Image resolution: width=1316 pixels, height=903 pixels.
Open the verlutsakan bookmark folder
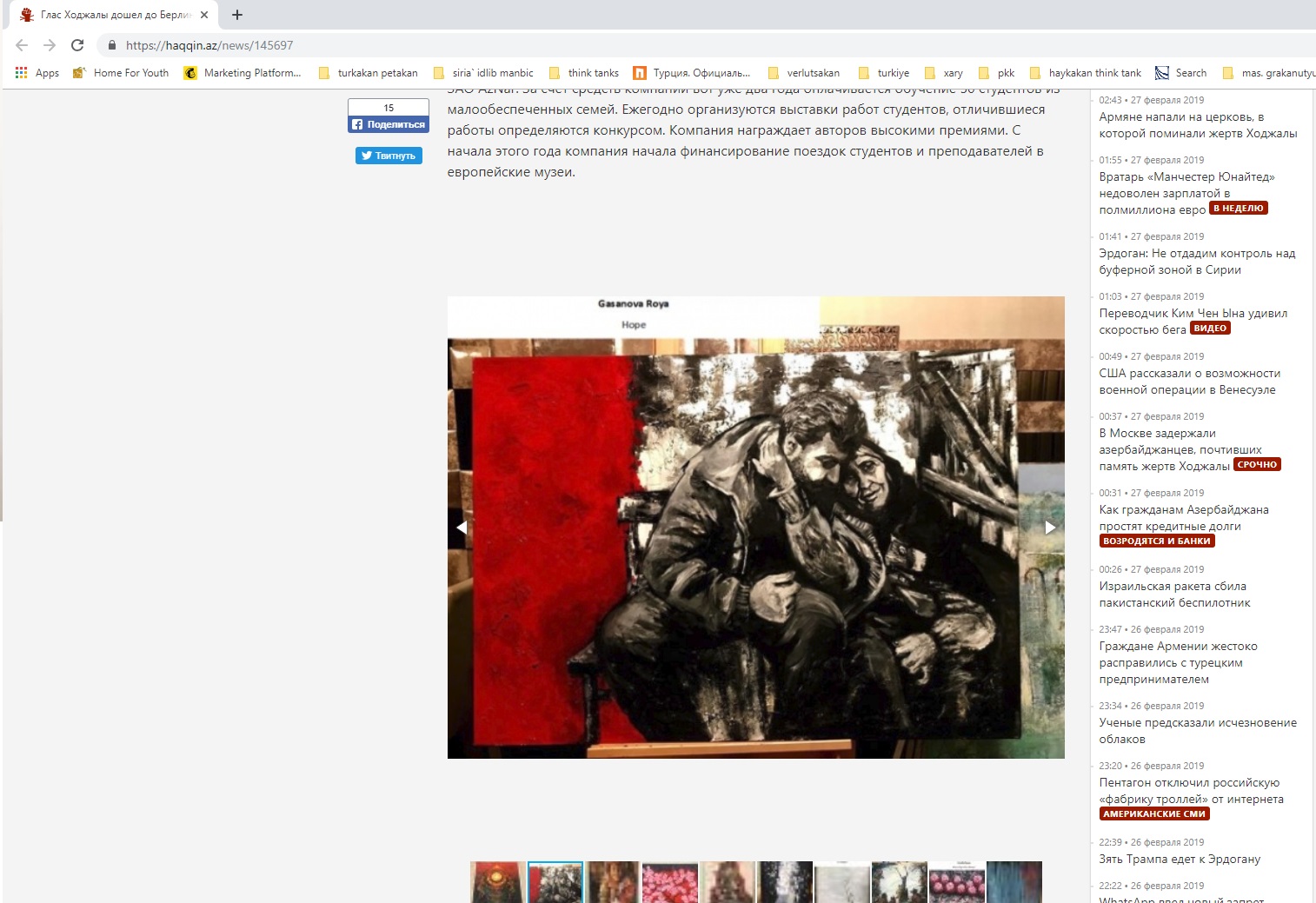click(804, 73)
